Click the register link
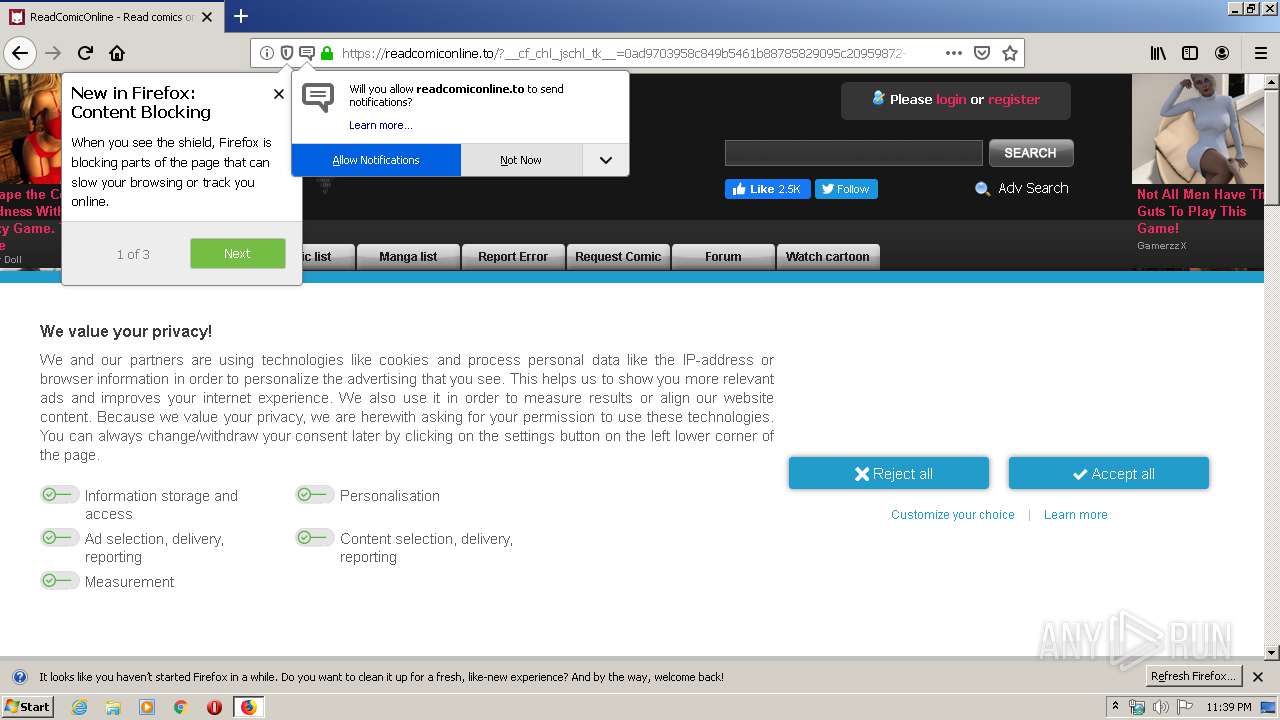This screenshot has width=1280, height=720. click(x=1014, y=99)
